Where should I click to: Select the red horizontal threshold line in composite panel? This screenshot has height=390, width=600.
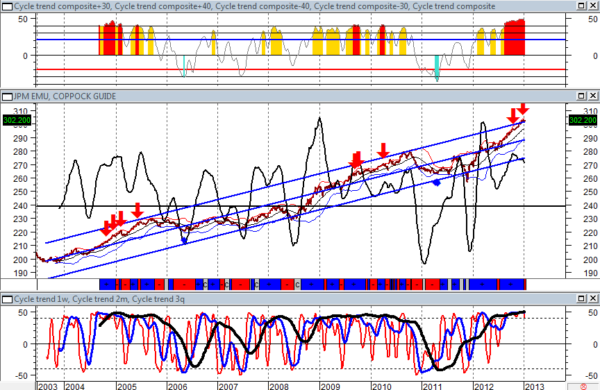coord(301,70)
